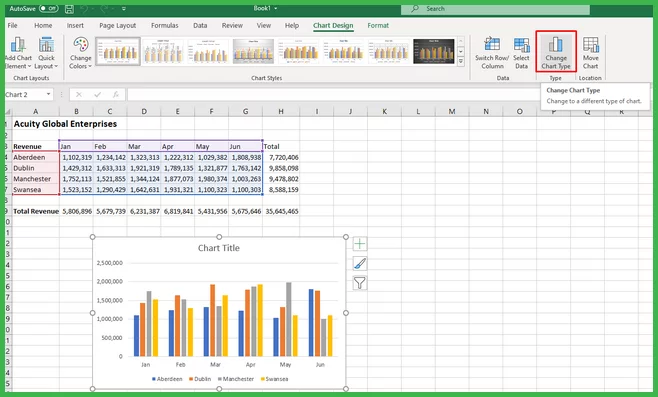The height and width of the screenshot is (397, 658).
Task: Click the Total column header cell
Action: tap(282, 146)
